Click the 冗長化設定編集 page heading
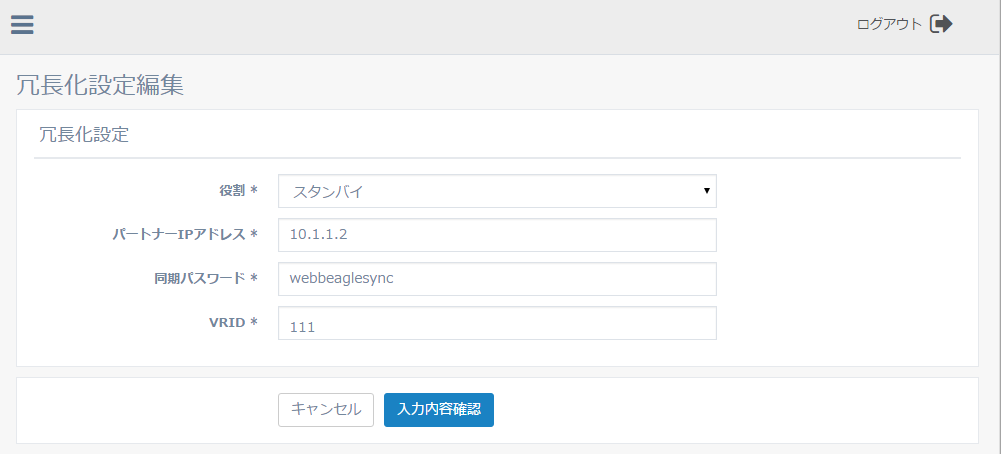1001x454 pixels. tap(100, 85)
